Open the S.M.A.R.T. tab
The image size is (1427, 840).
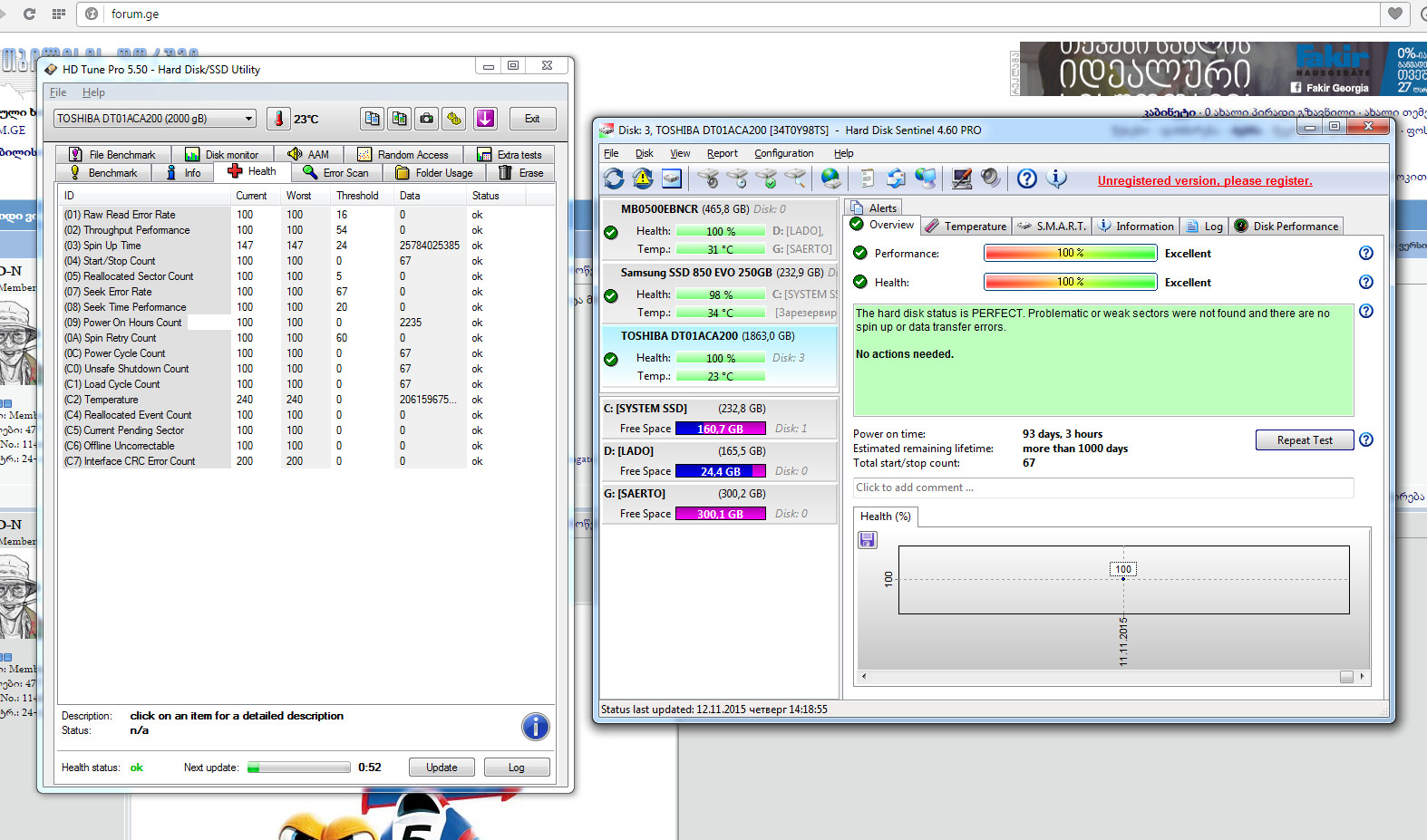click(1051, 227)
